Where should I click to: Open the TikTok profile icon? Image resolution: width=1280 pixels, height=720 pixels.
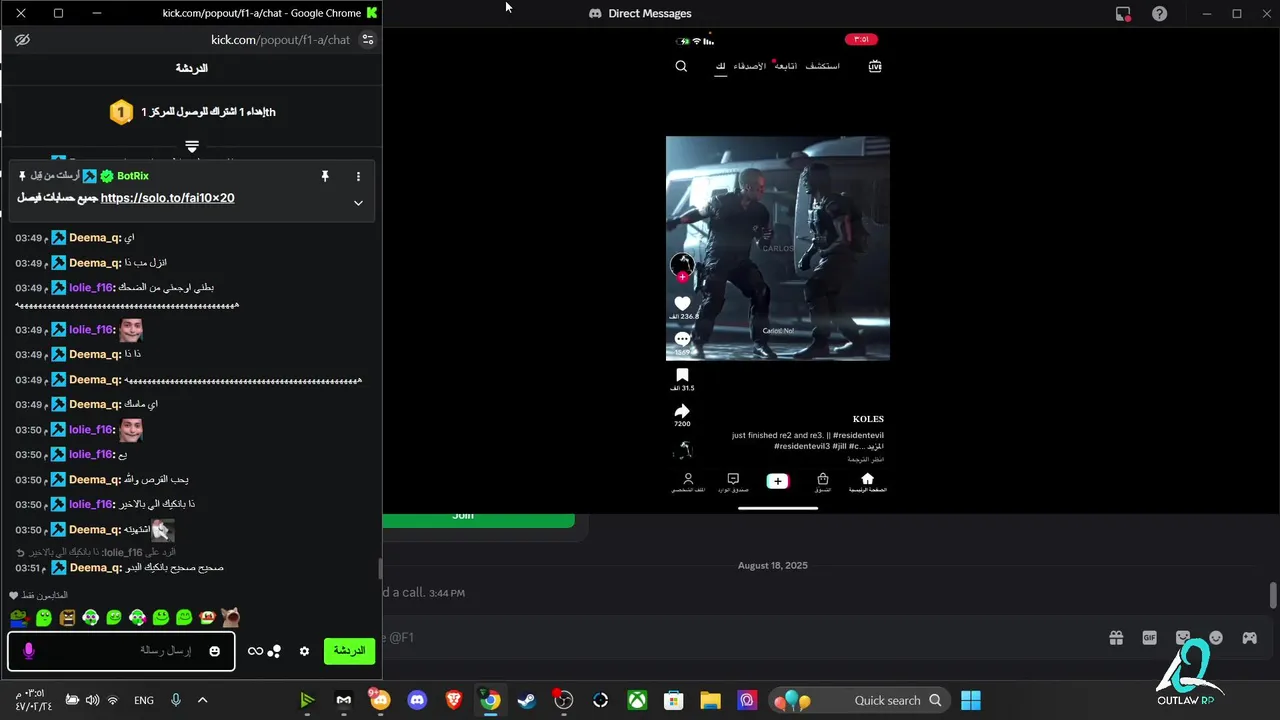688,479
